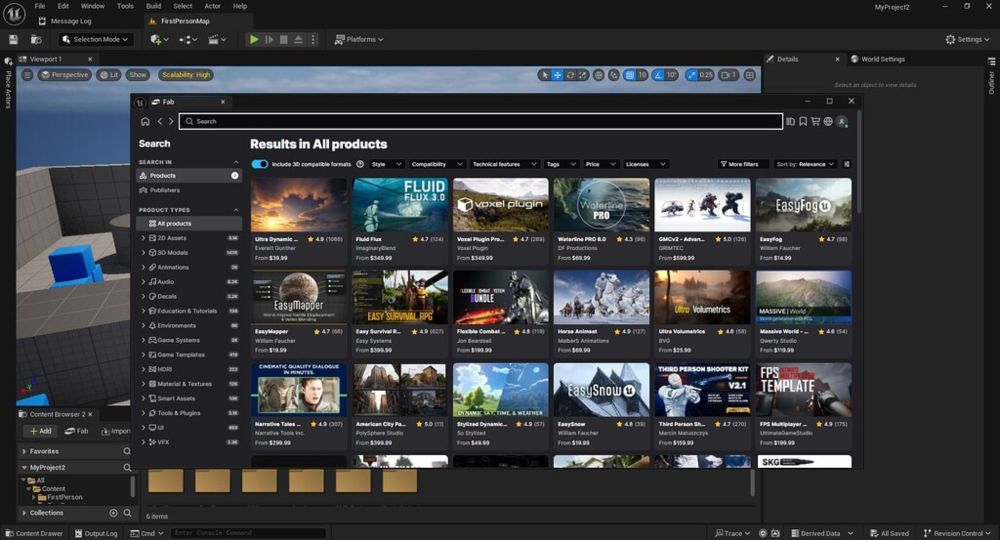Navigate forward in the Fab window
The image size is (1000, 540).
[171, 121]
